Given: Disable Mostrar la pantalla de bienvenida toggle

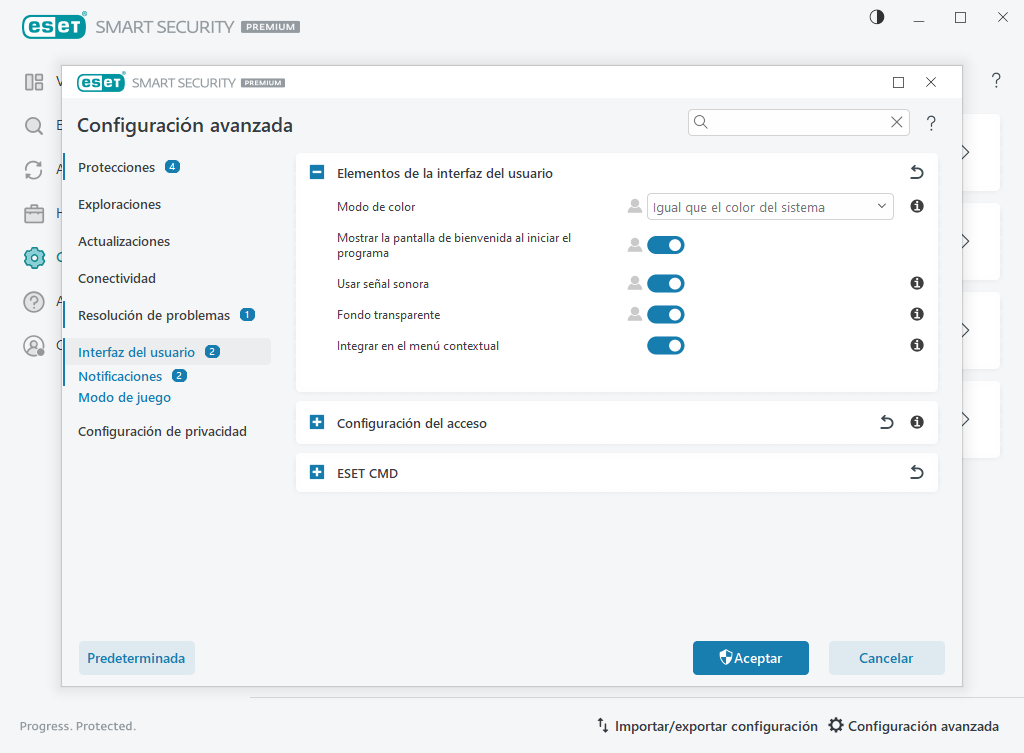Looking at the screenshot, I should click(x=665, y=245).
